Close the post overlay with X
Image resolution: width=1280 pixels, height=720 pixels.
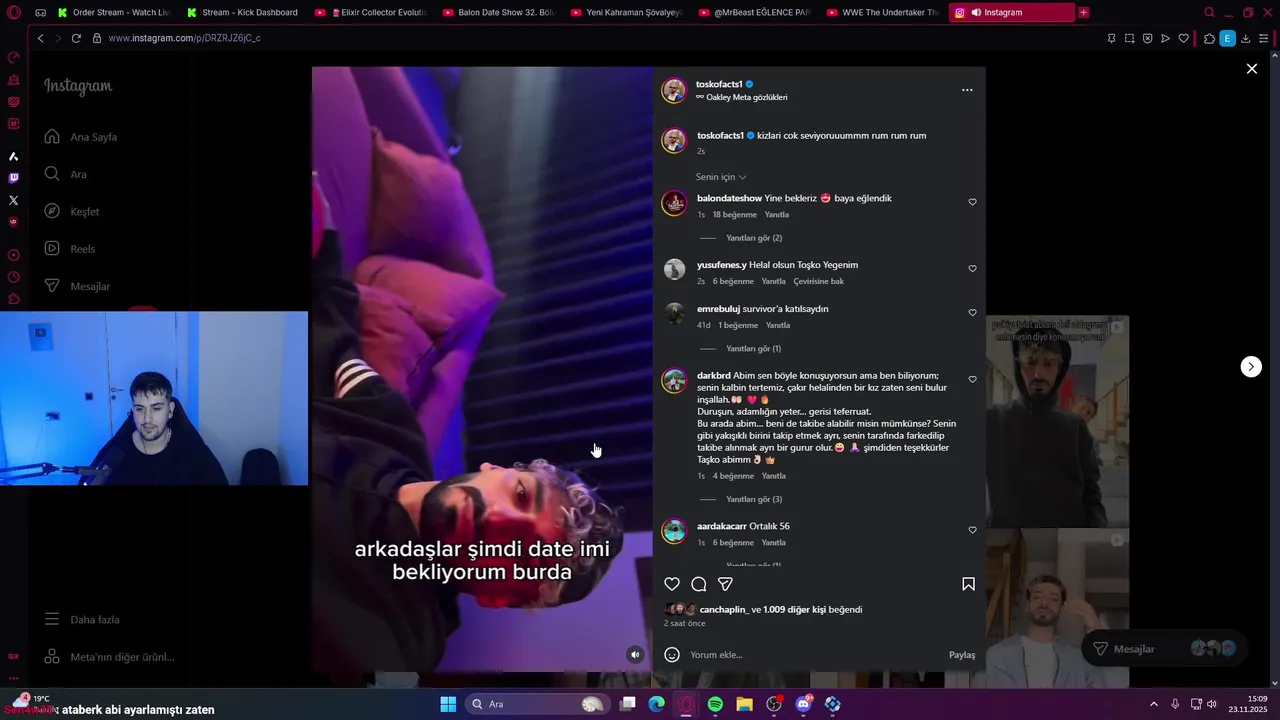coord(1251,68)
